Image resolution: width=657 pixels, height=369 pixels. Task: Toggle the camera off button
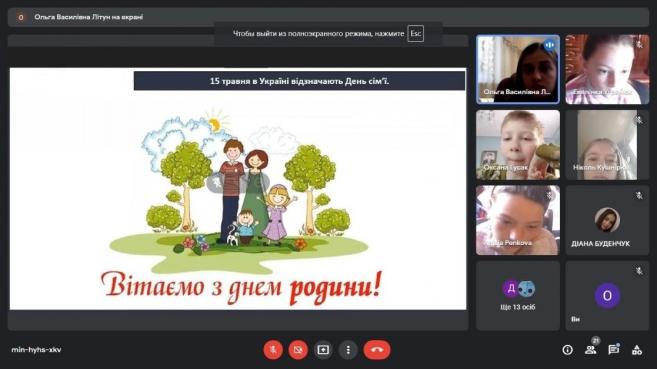tap(298, 350)
